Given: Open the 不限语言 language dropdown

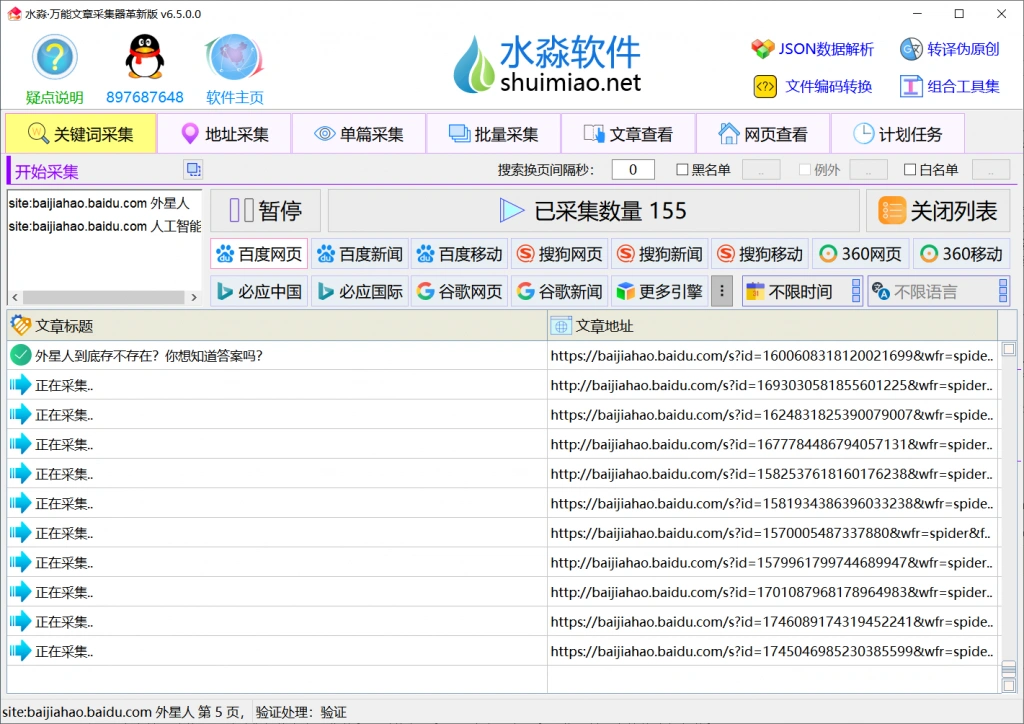Looking at the screenshot, I should pyautogui.click(x=938, y=291).
